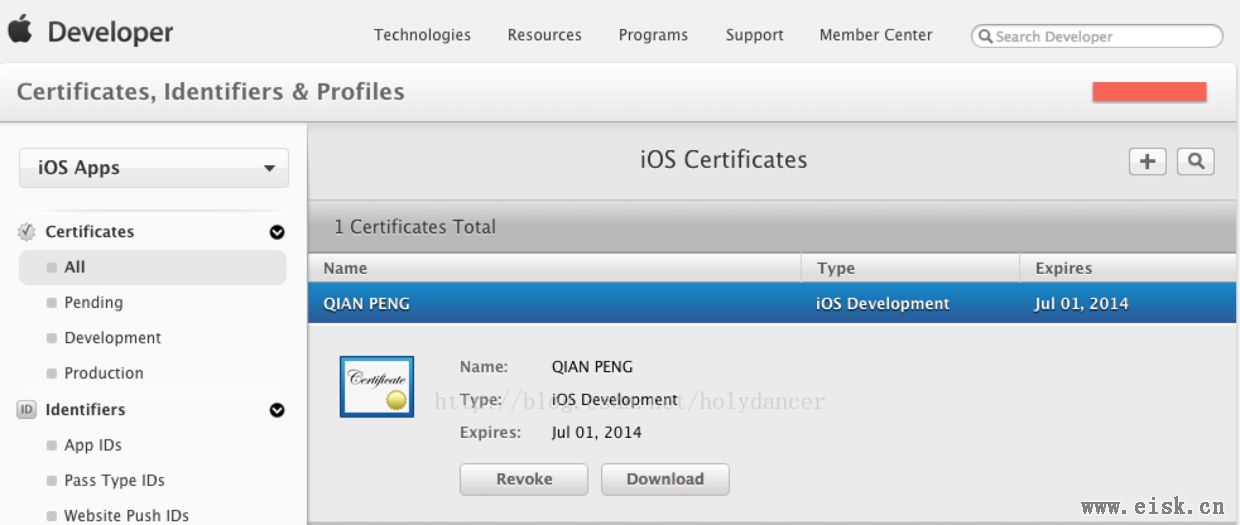Select Development certificates in sidebar
Viewport: 1240px width, 525px height.
[x=112, y=338]
